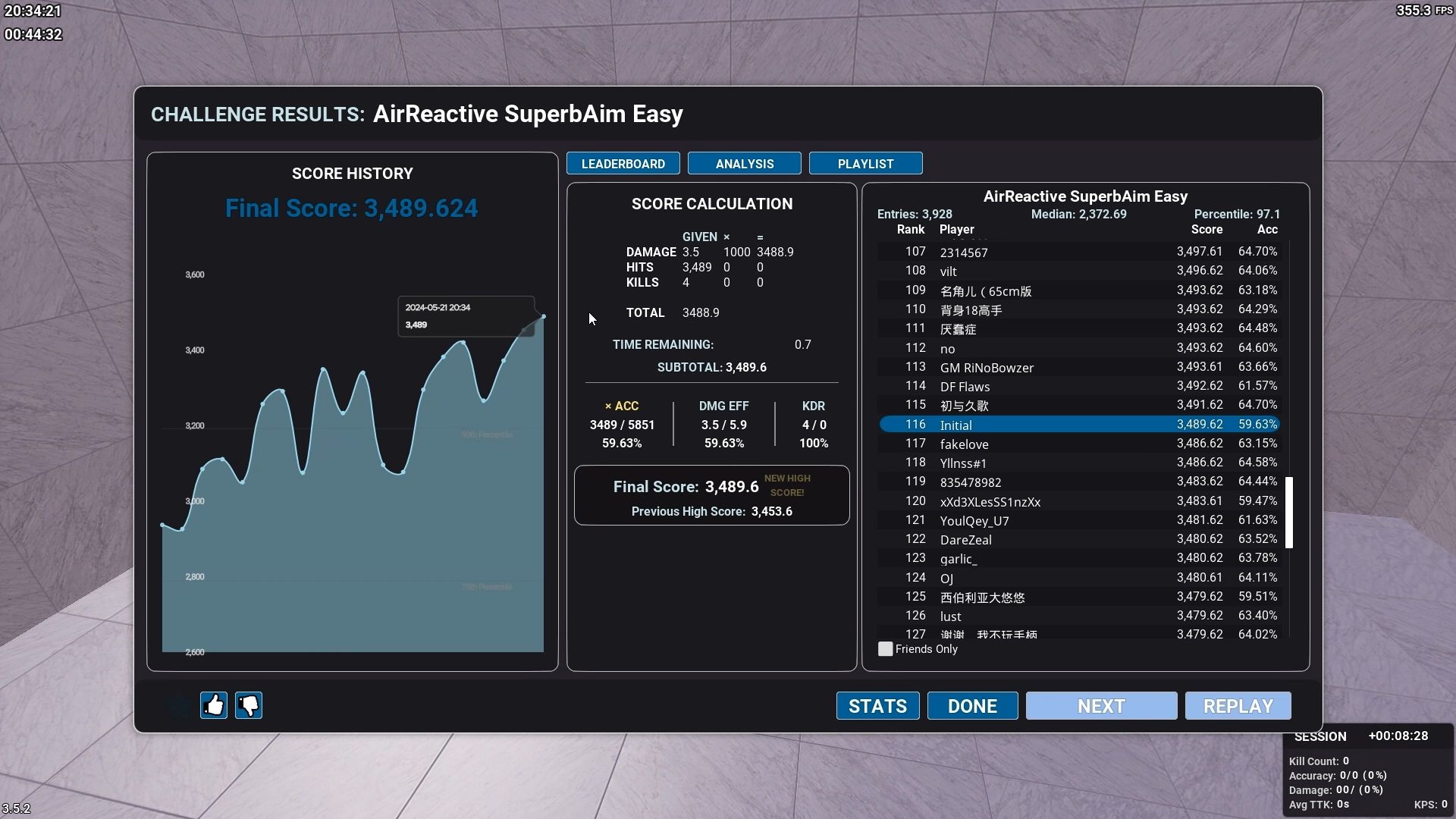Screen dimensions: 1456x819
Task: Switch to the LEADERBOARD tab
Action: (623, 163)
